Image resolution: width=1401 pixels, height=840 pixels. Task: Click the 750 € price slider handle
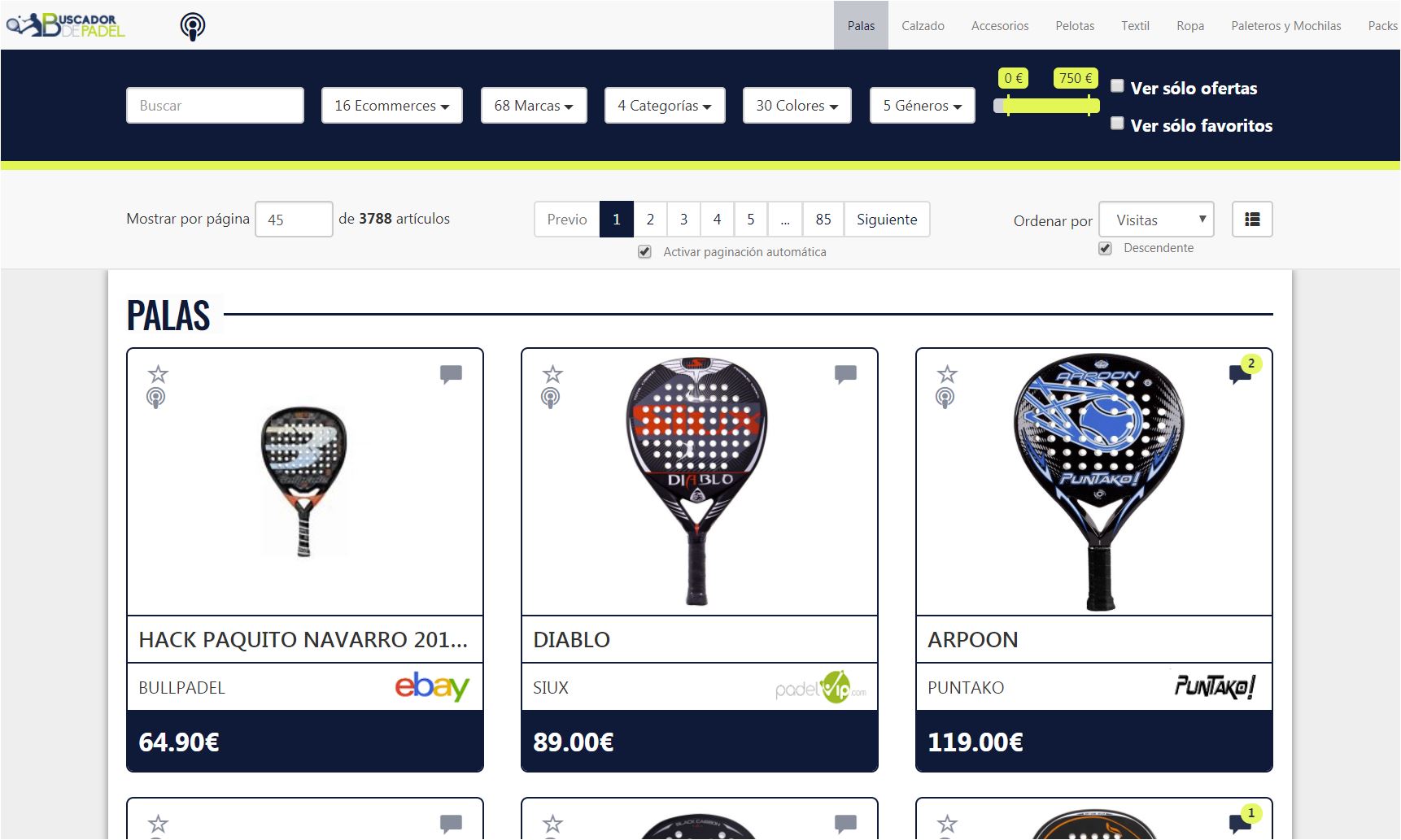pos(1089,105)
